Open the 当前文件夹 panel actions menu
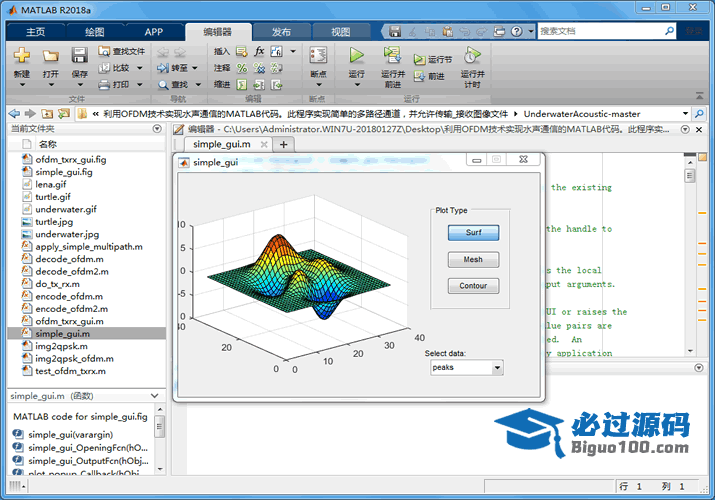Image resolution: width=715 pixels, height=500 pixels. pyautogui.click(x=157, y=129)
